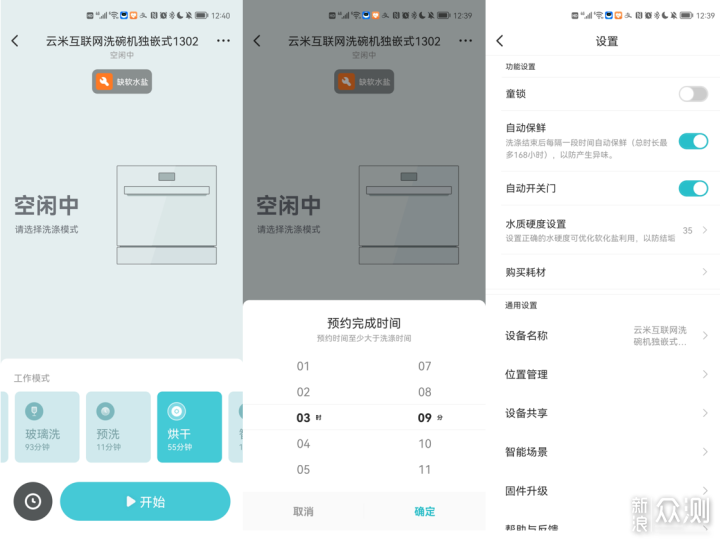
Task: Tap the selected hour 03
Action: [303, 418]
